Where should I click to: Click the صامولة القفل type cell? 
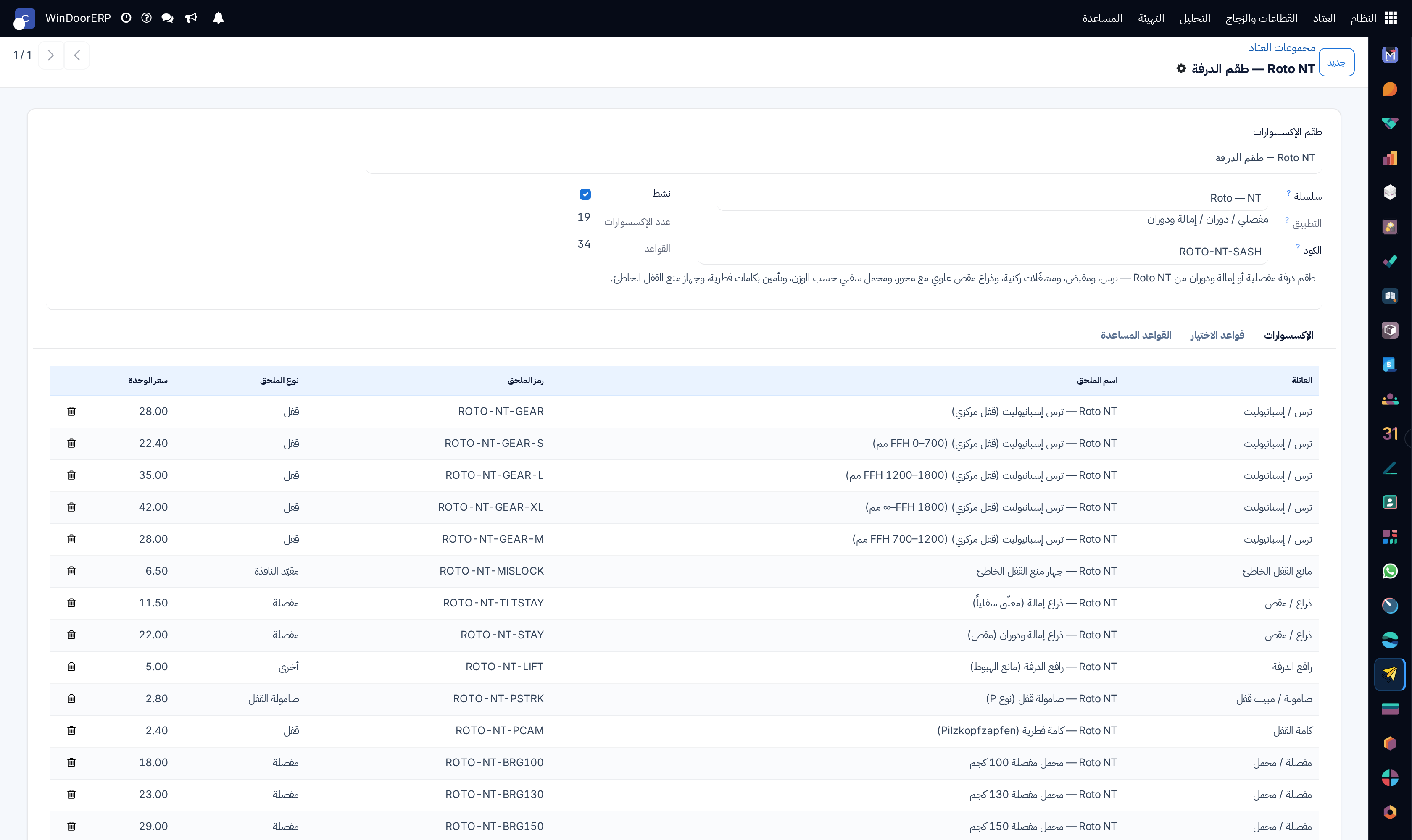pos(273,699)
